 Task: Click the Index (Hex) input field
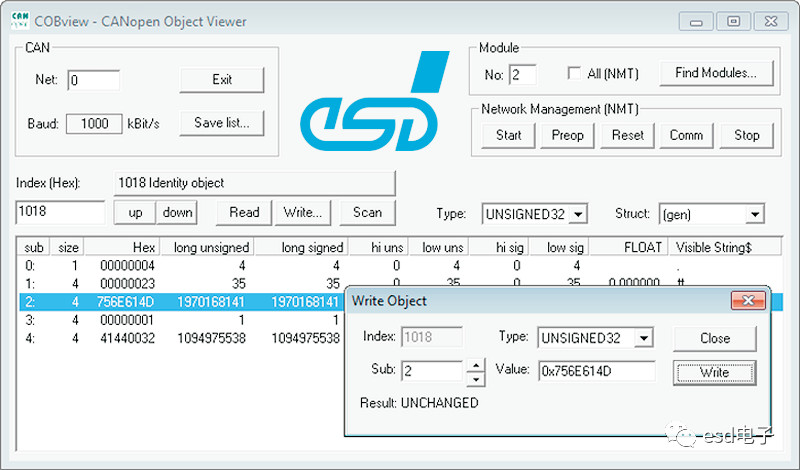click(60, 212)
